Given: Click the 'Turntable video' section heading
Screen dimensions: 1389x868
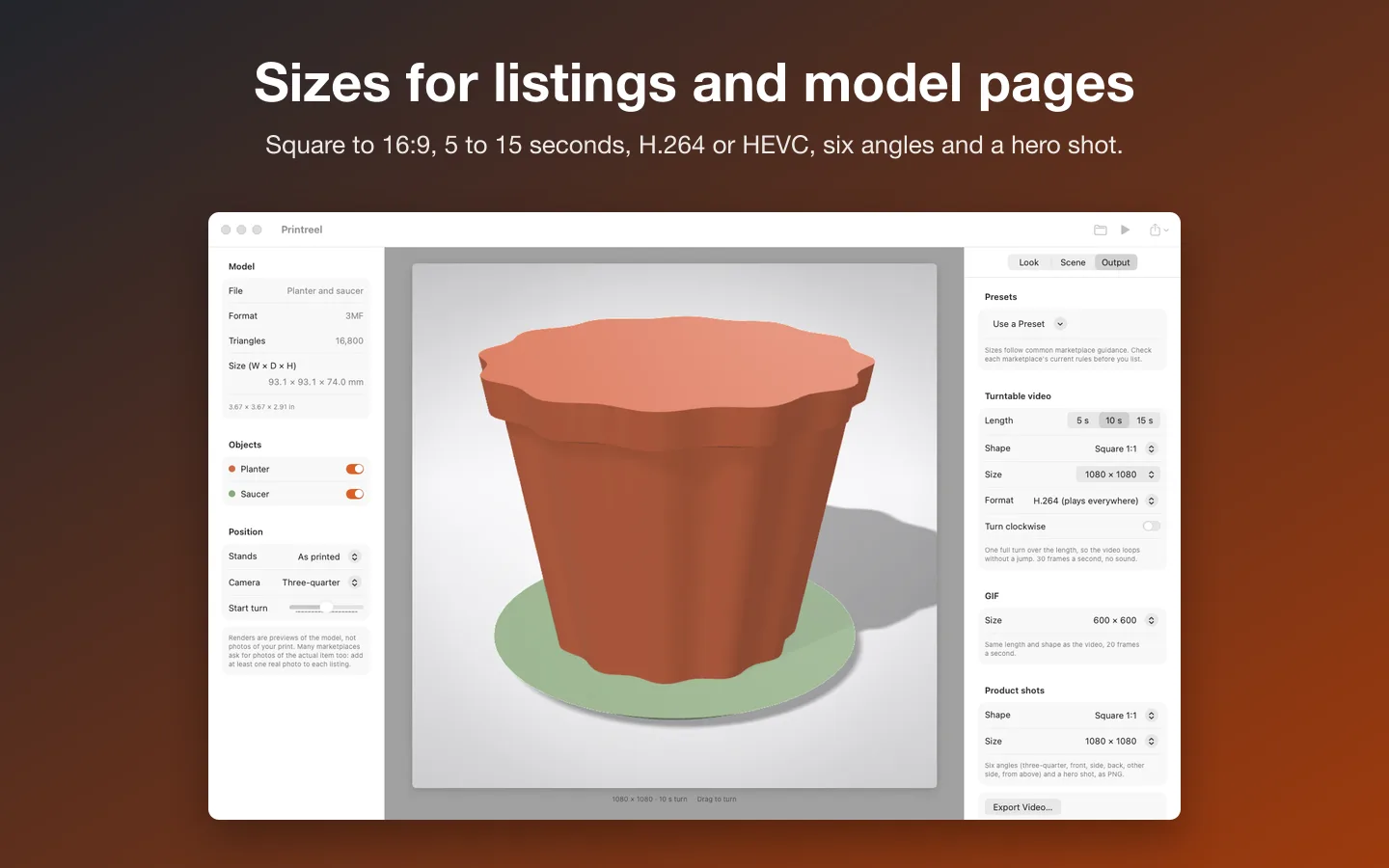Looking at the screenshot, I should 1018,396.
